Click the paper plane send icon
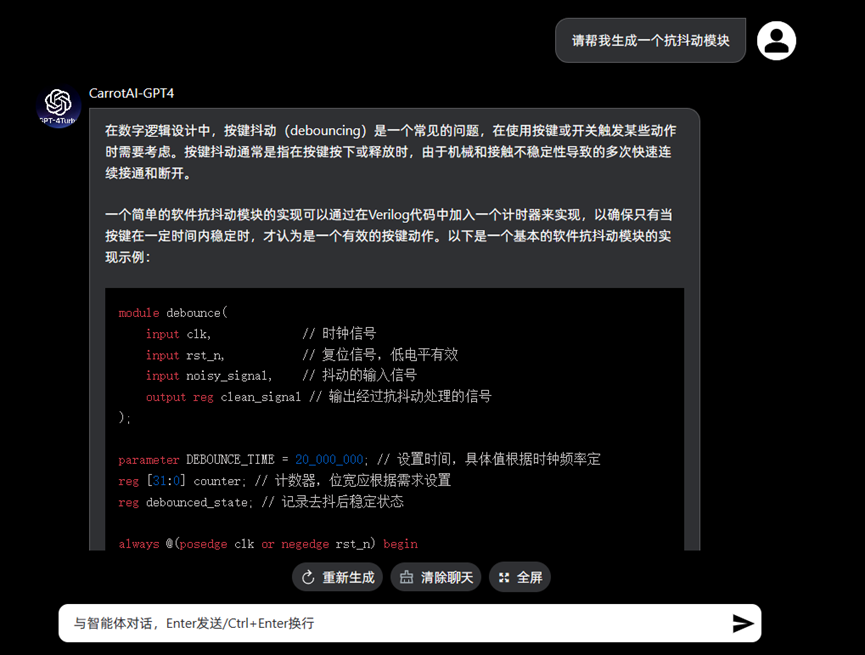 tap(742, 623)
